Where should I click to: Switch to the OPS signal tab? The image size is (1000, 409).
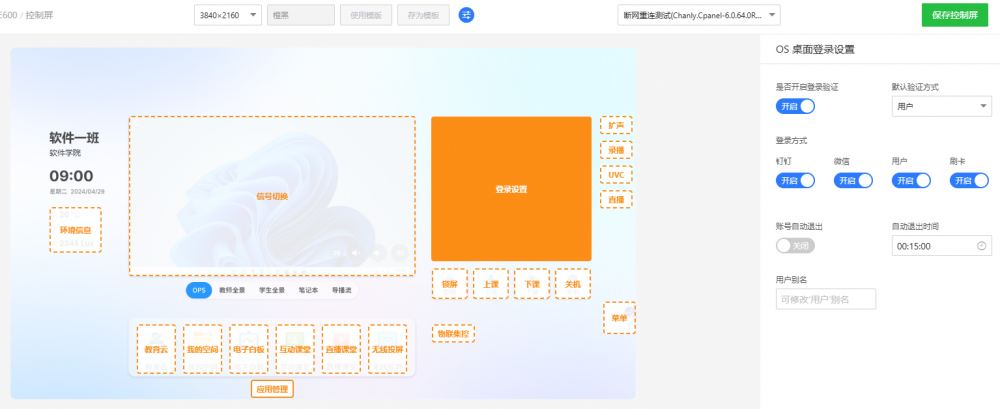[x=199, y=290]
